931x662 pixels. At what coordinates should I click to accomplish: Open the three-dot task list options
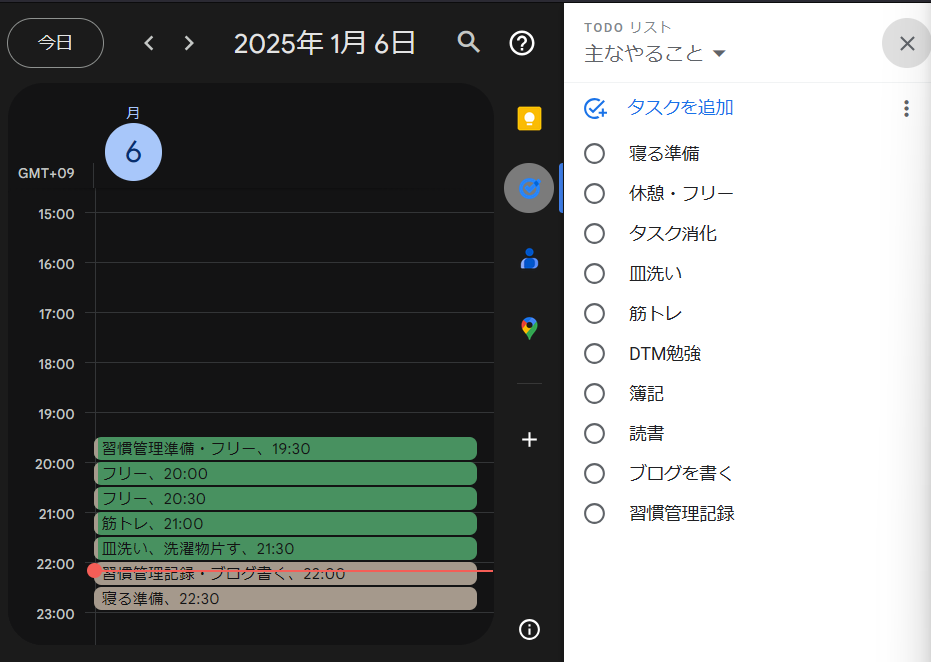tap(906, 109)
